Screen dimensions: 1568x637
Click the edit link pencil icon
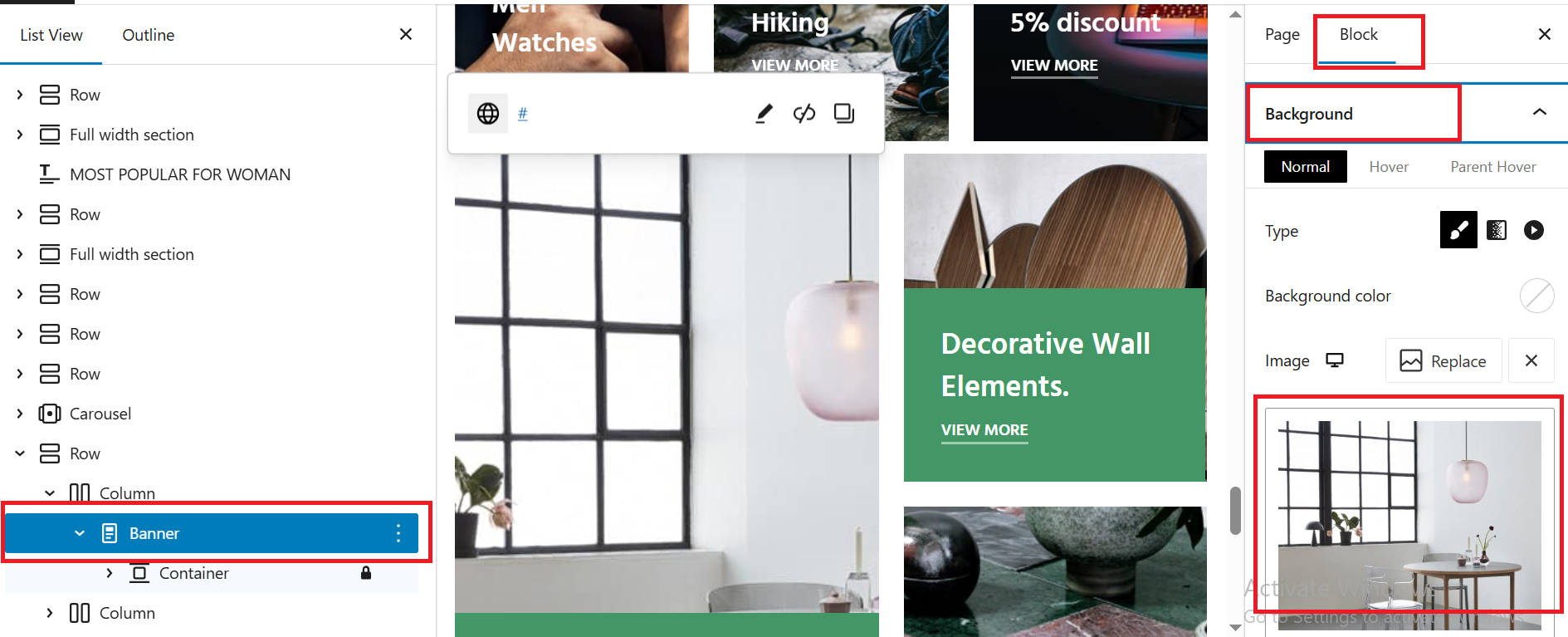[764, 113]
